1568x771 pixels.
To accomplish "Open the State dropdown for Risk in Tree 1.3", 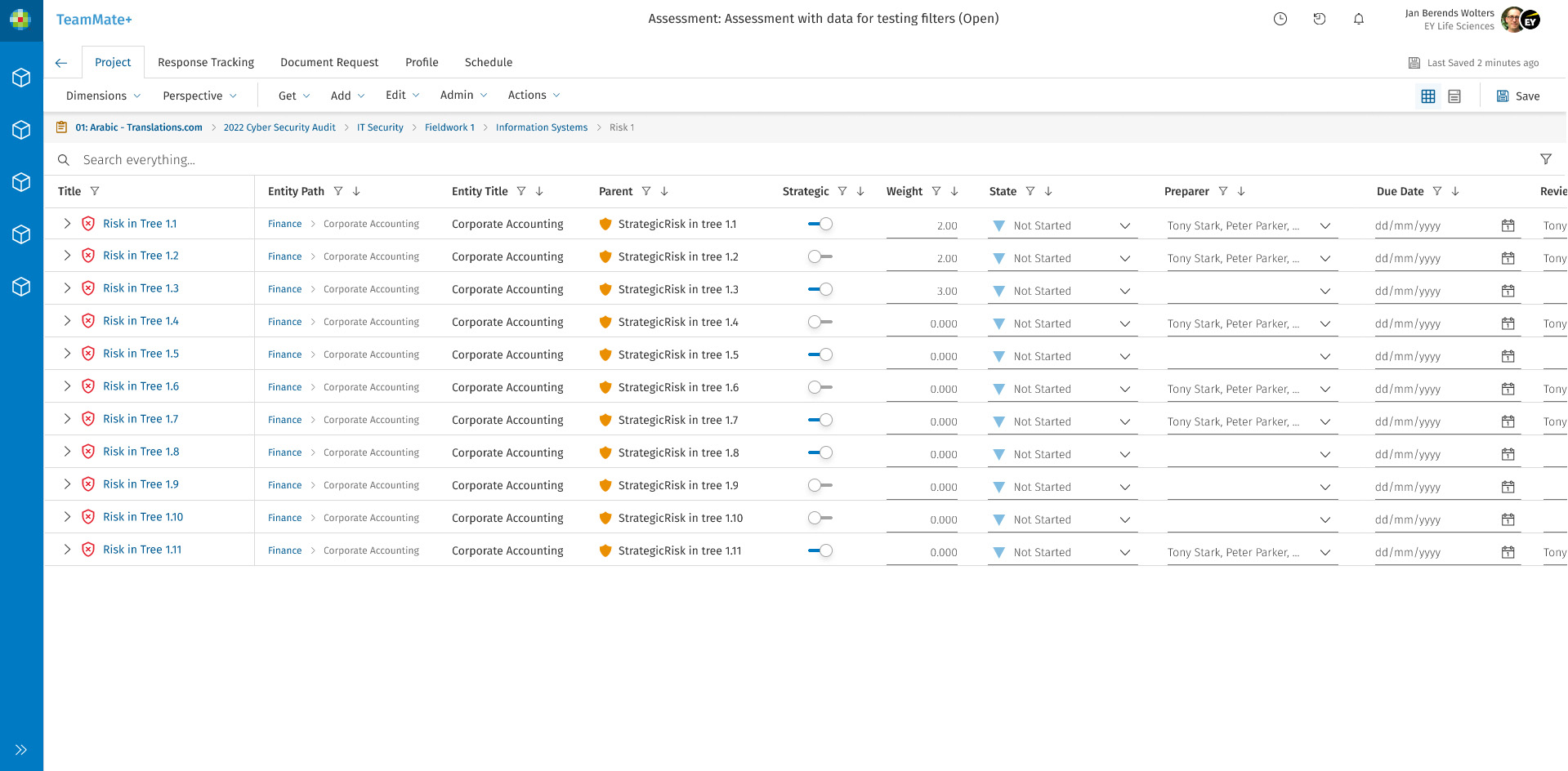I will tap(1124, 291).
